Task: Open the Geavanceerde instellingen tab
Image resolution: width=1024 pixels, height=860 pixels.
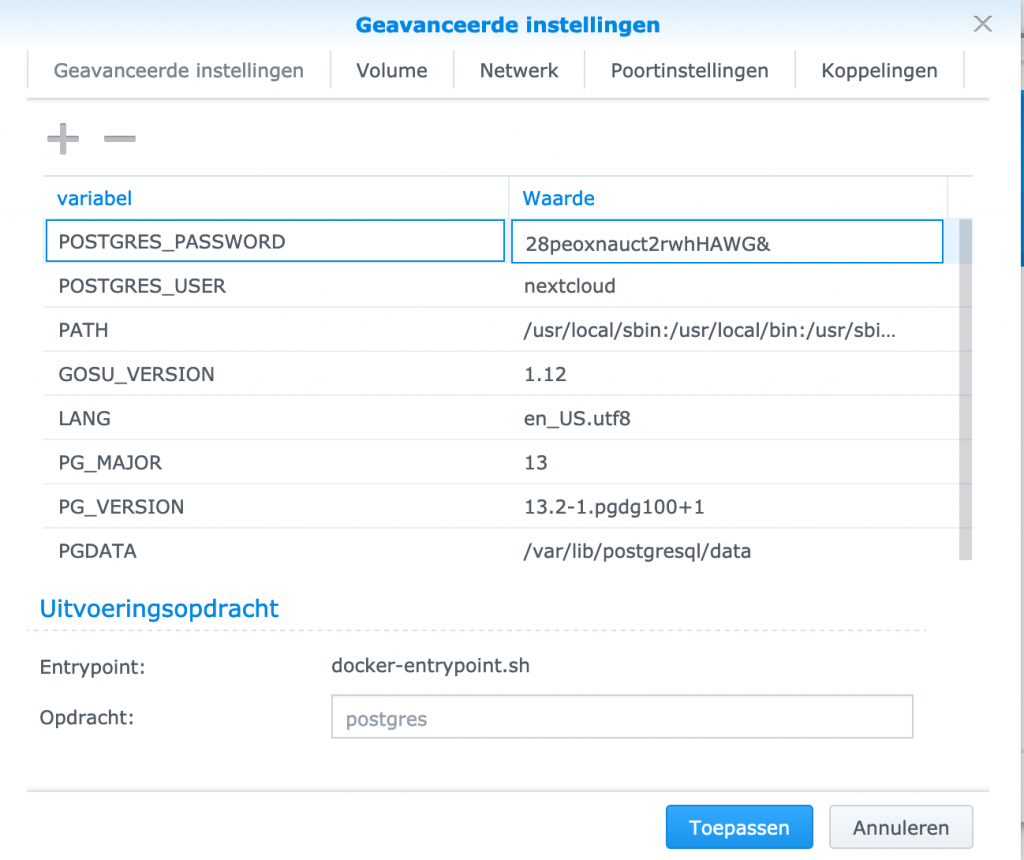Action: 178,70
